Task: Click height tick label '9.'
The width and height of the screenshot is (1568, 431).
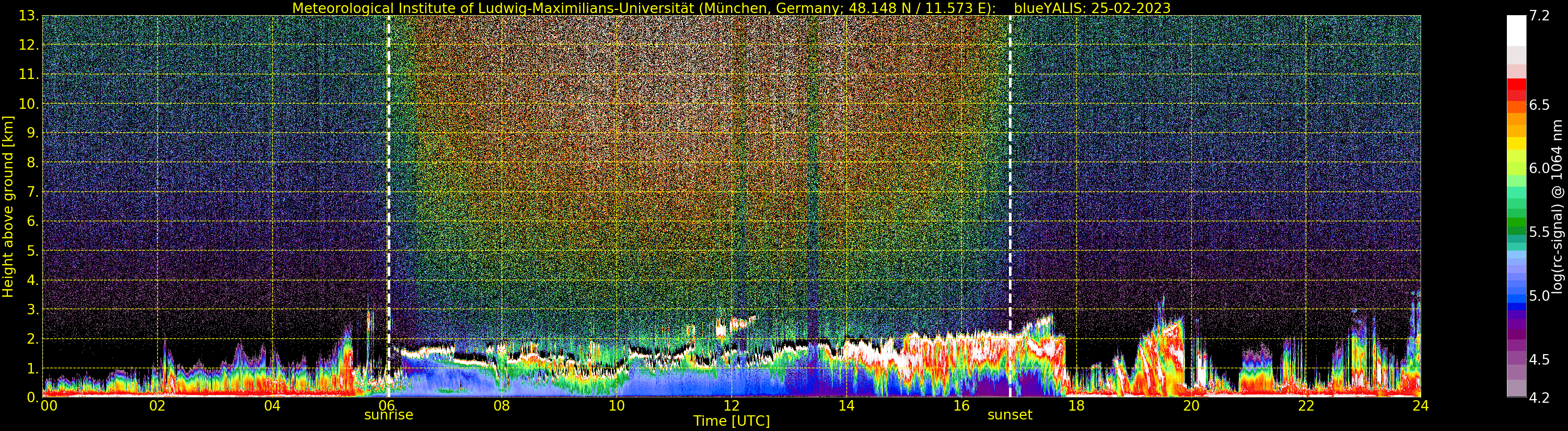Action: click(32, 133)
